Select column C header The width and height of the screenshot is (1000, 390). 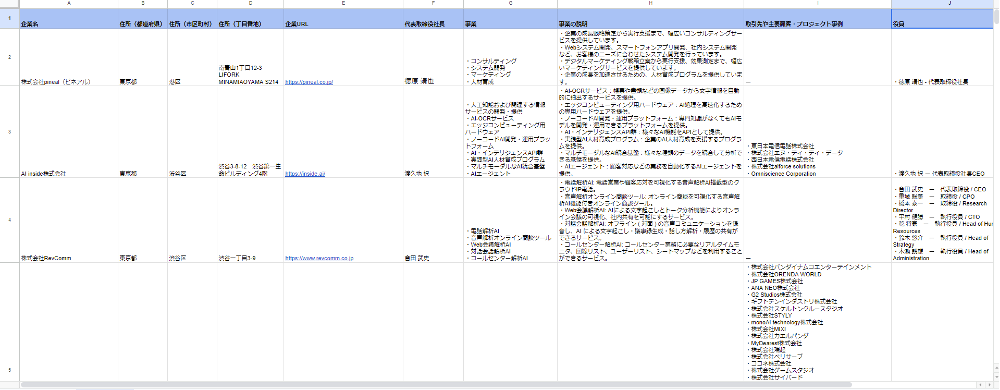192,4
